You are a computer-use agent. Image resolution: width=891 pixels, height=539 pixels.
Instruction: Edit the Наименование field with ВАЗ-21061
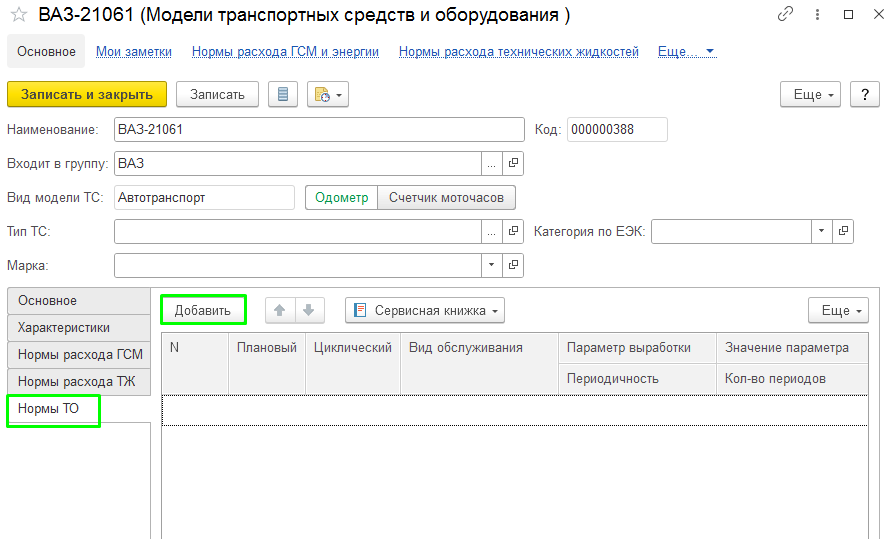point(319,129)
